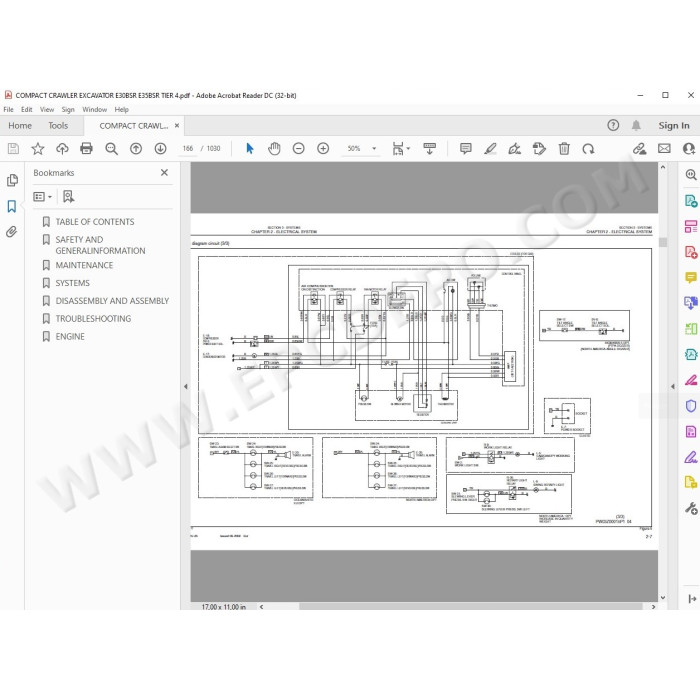Open the Attachments paperclip panel
This screenshot has width=700, height=700.
pos(12,232)
